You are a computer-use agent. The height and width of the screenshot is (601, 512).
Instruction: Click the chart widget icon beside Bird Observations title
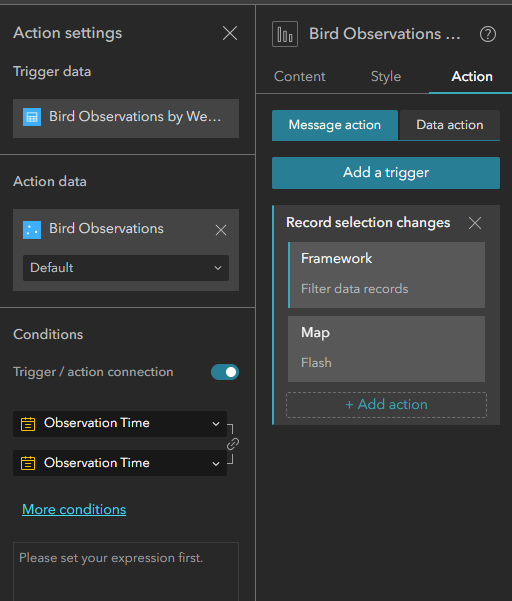(285, 34)
